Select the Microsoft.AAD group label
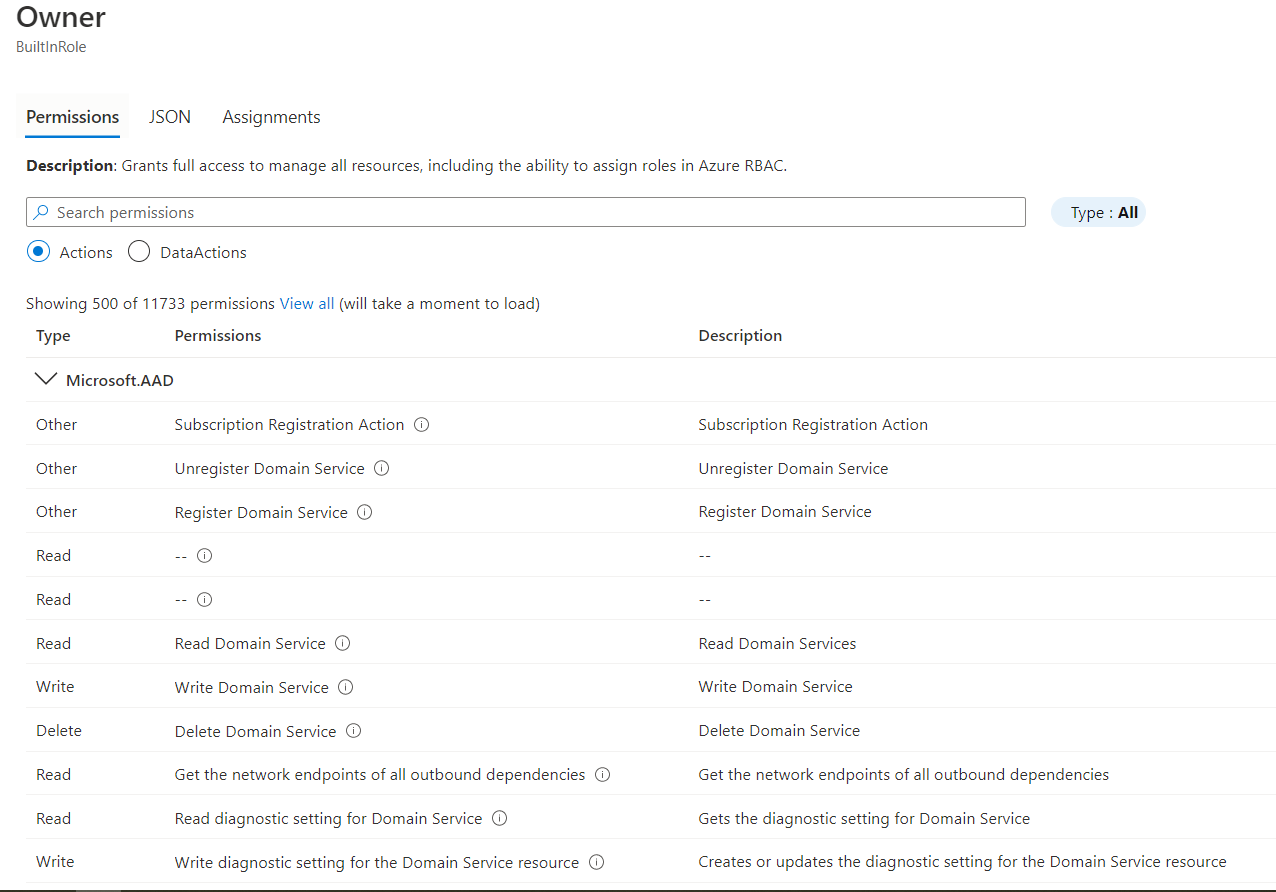Screen dimensions: 1276x892 pyautogui.click(x=120, y=380)
